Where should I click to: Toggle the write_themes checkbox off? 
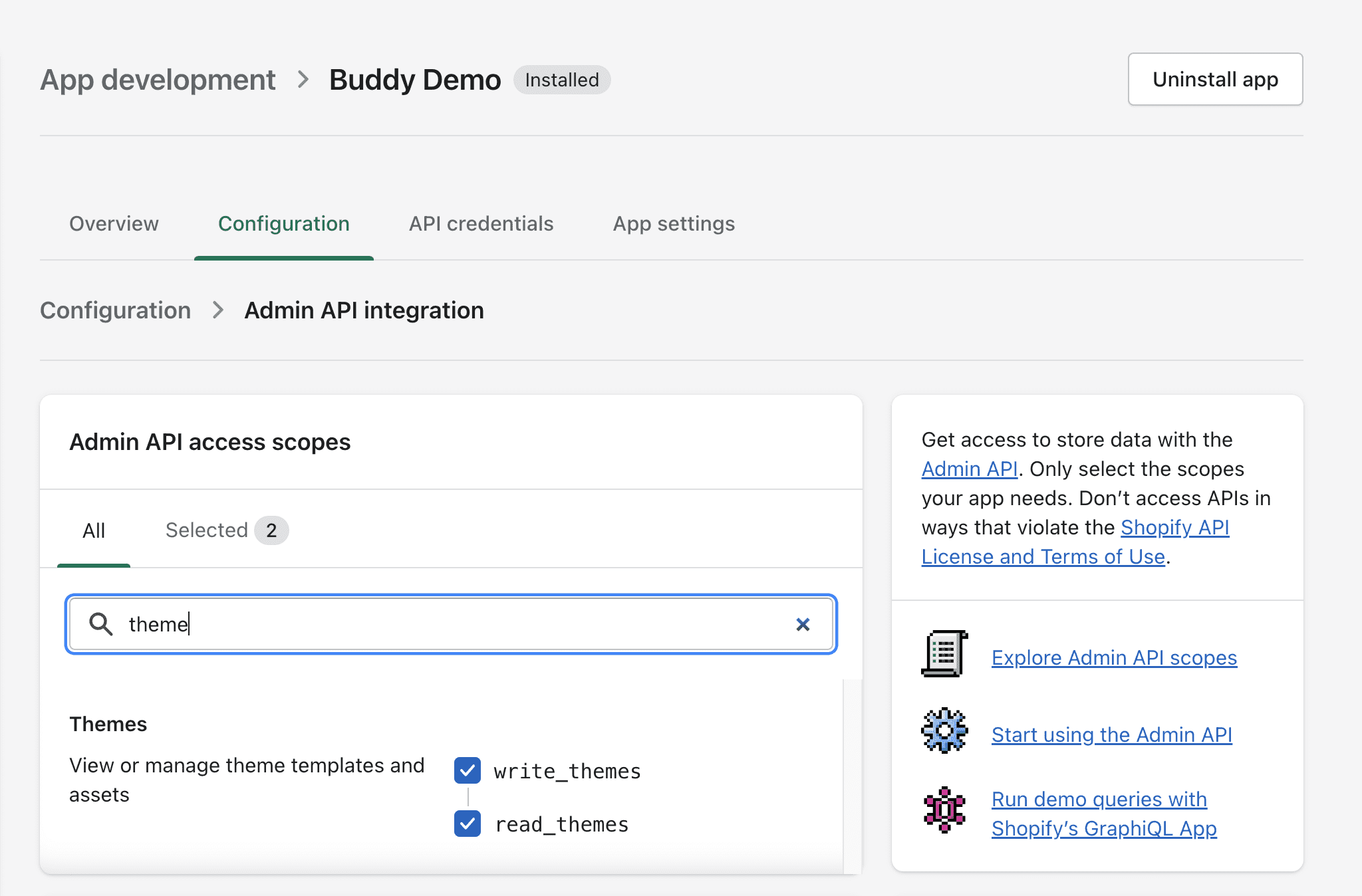(x=467, y=770)
